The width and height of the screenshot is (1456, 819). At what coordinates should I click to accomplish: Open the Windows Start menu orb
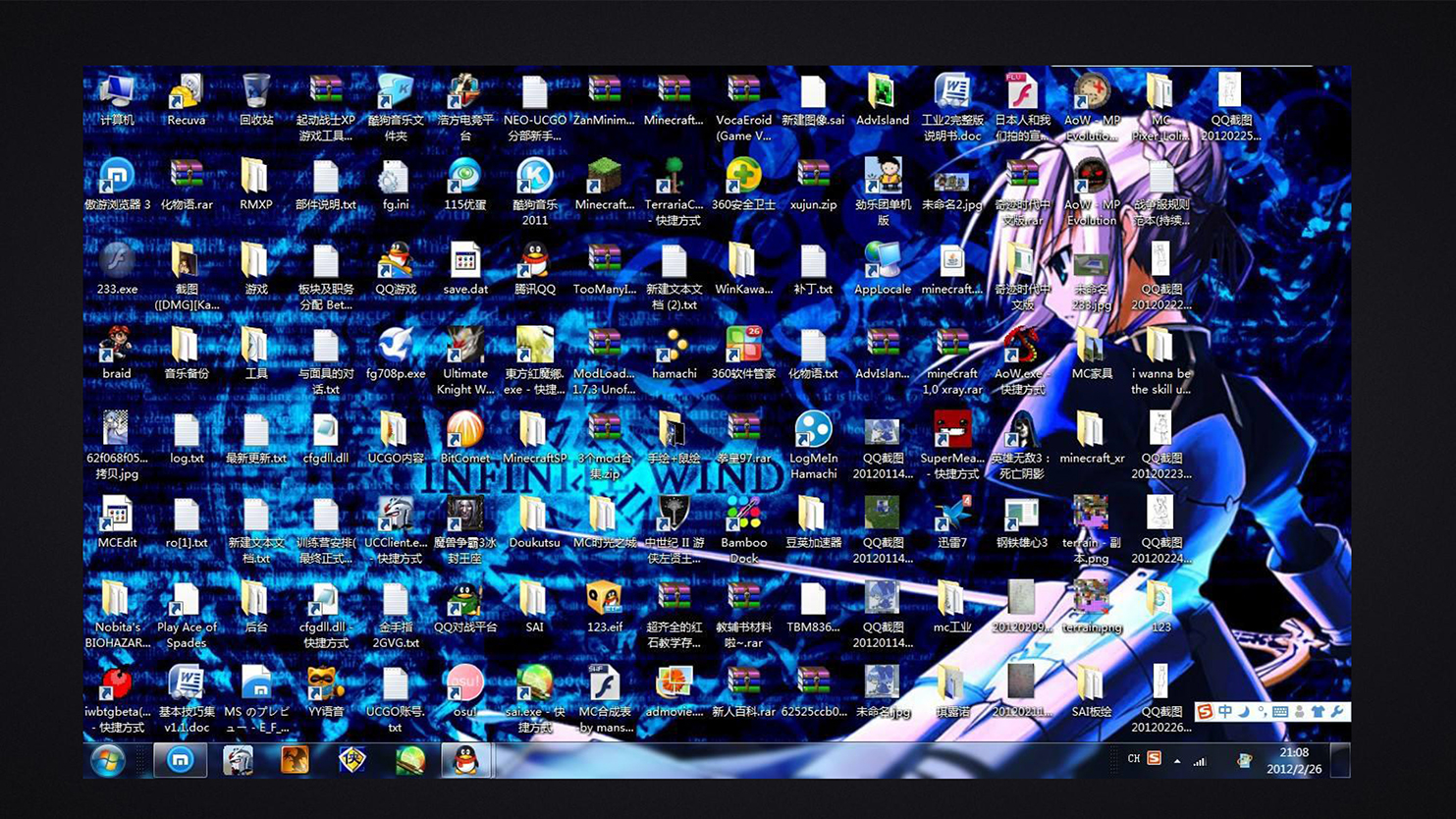click(x=108, y=760)
